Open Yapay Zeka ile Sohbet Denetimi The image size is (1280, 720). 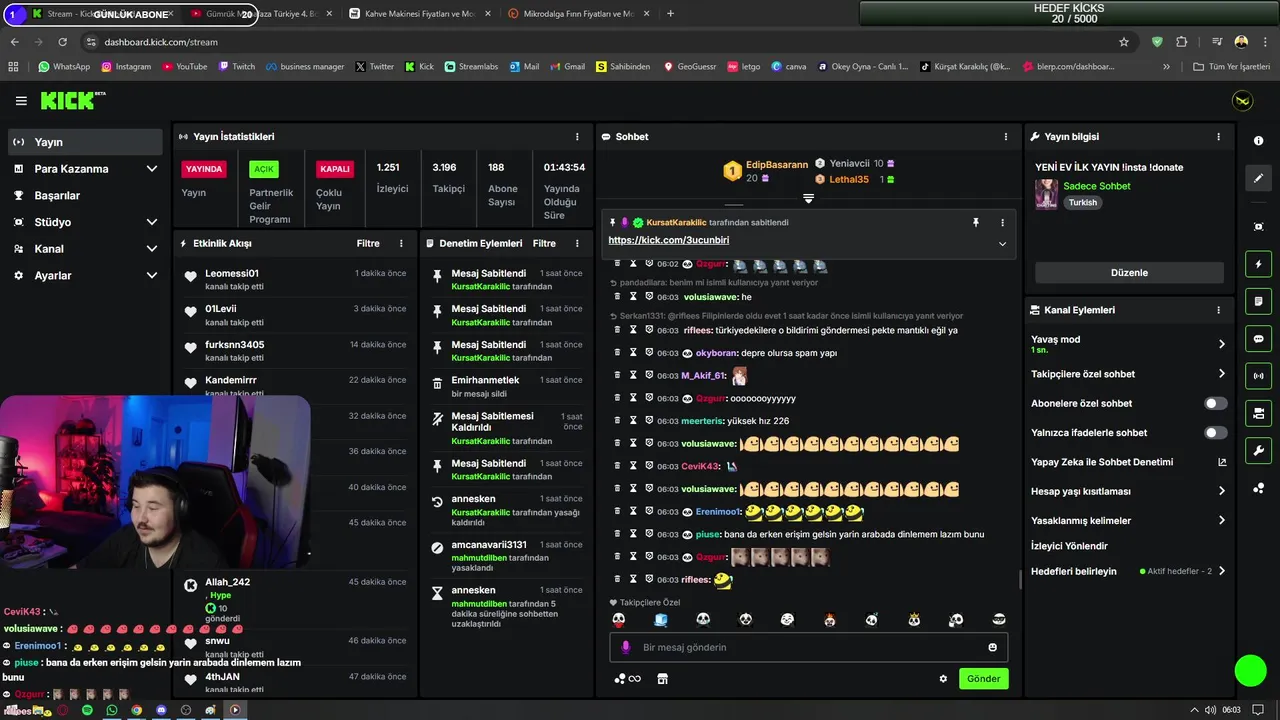coord(1129,462)
